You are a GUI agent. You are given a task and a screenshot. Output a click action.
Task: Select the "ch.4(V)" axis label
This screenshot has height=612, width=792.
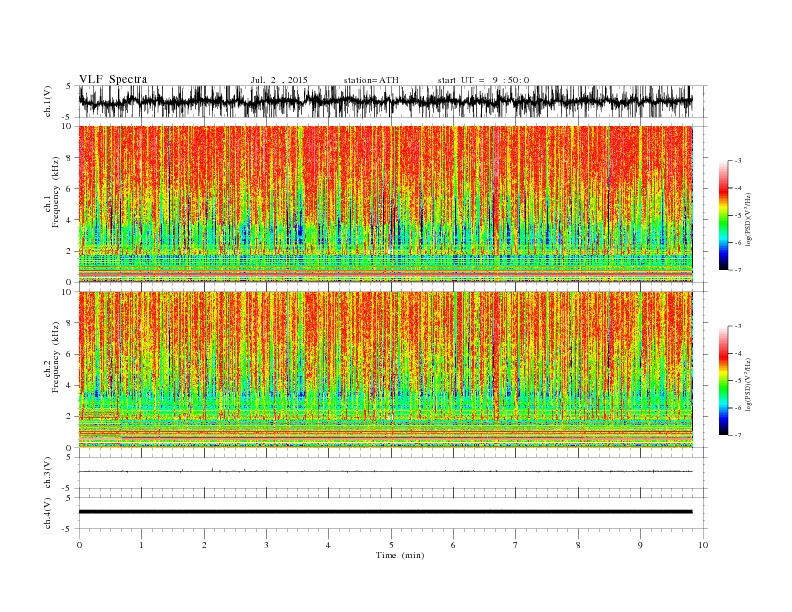48,513
